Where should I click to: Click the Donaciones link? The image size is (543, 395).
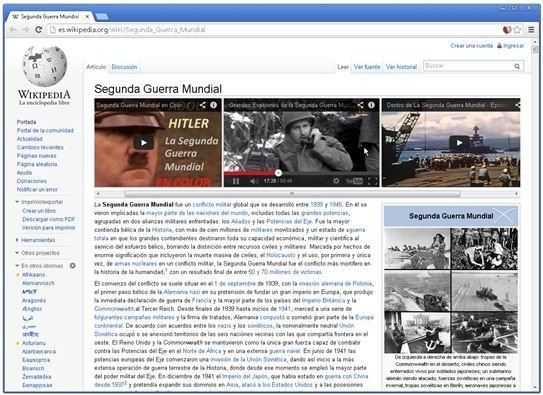pyautogui.click(x=32, y=181)
